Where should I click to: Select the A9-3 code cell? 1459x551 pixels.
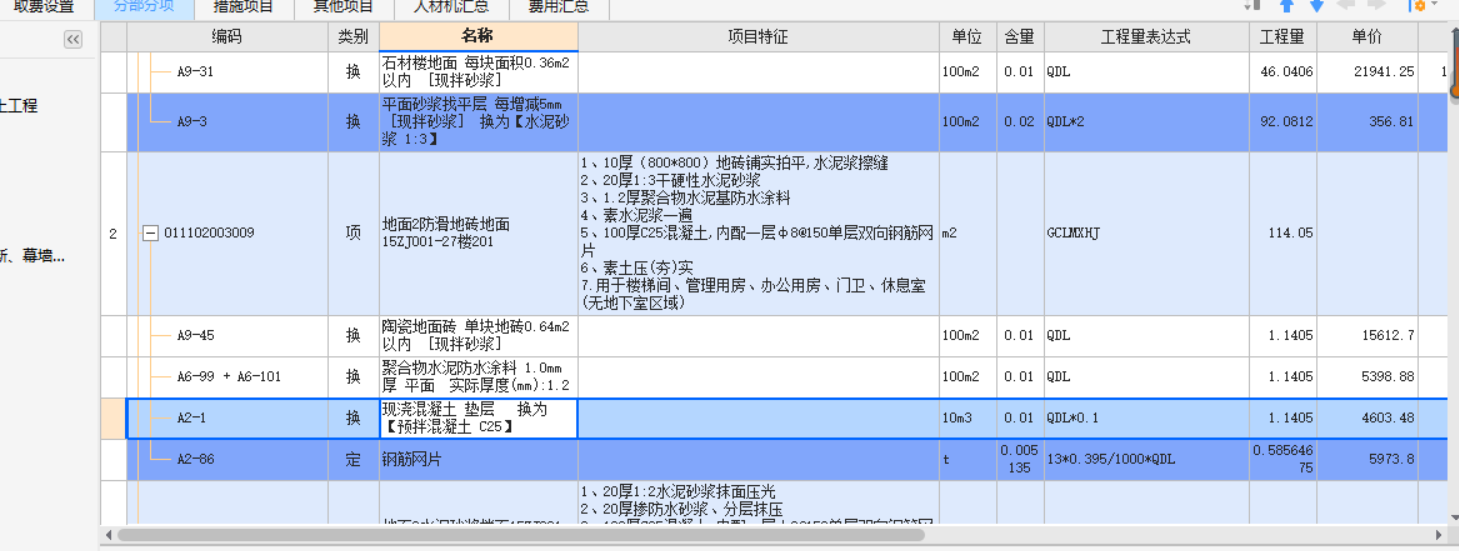coord(227,122)
